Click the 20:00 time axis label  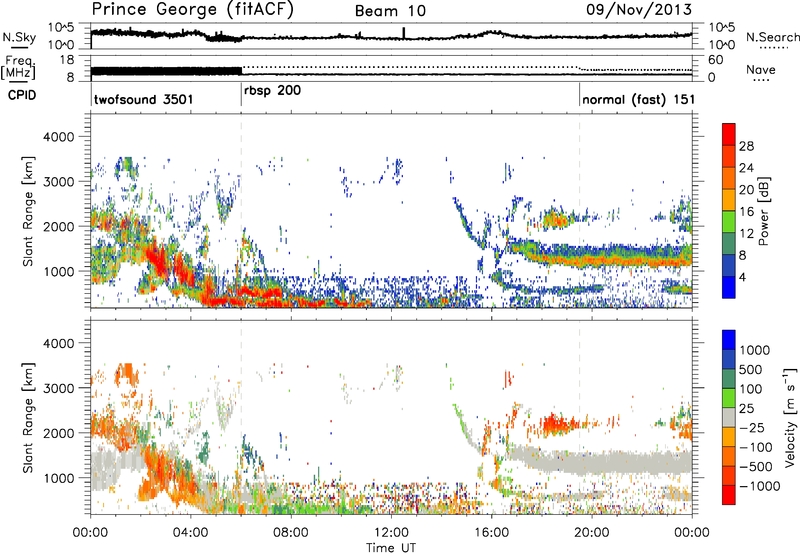(592, 533)
